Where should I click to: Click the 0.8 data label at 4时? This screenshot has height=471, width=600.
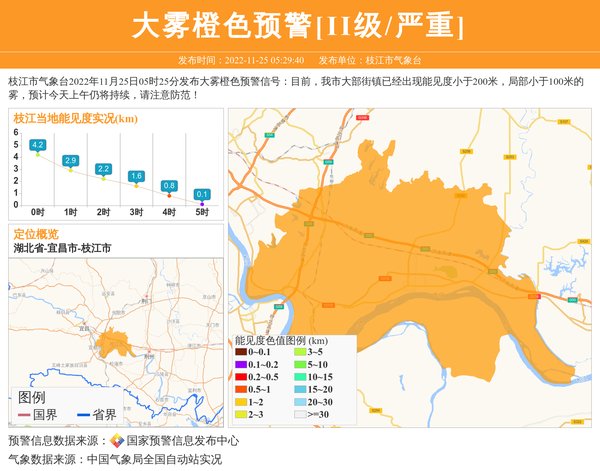[169, 186]
